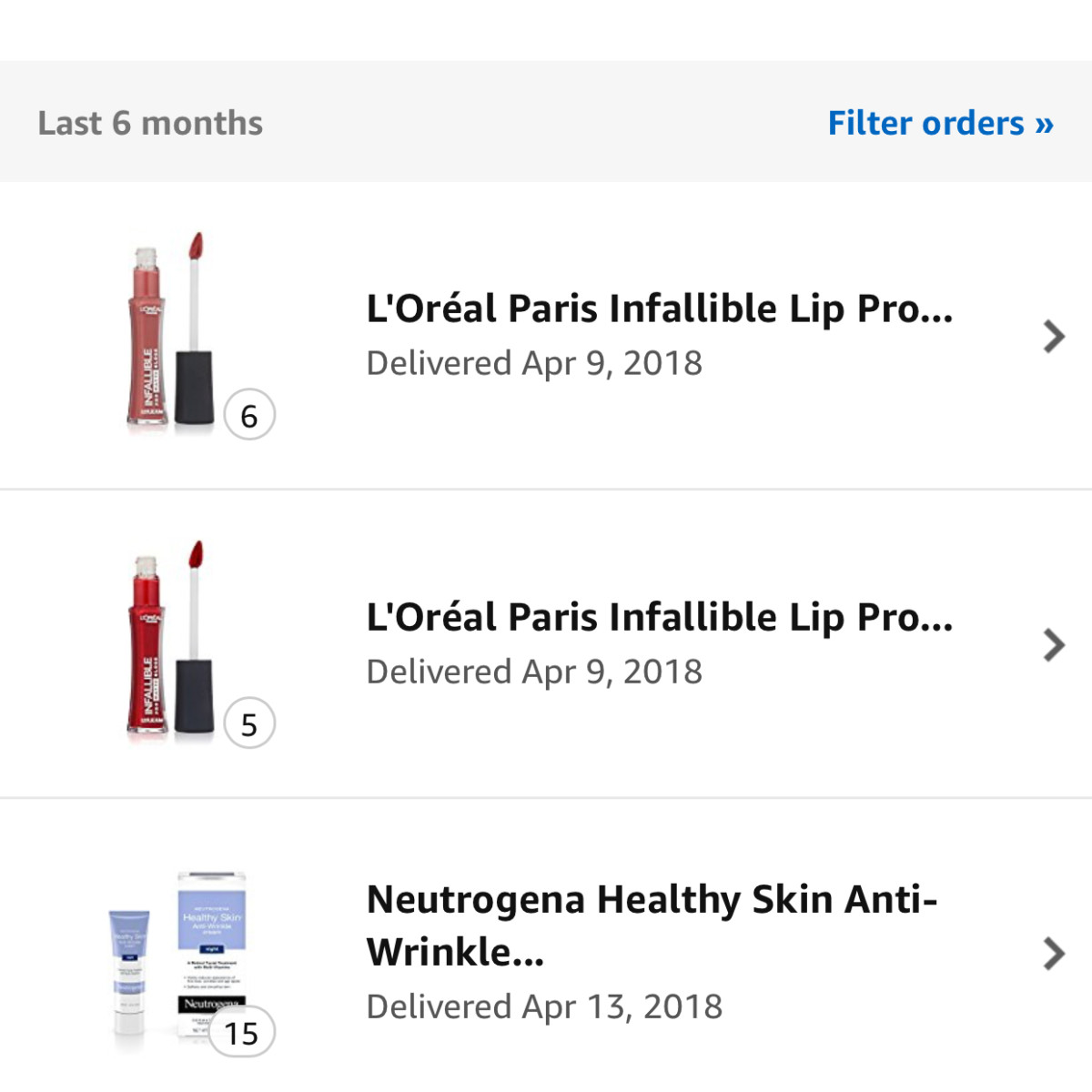Click the pink lip gloss bottle image
This screenshot has height=1092, width=1092.
[x=146, y=336]
